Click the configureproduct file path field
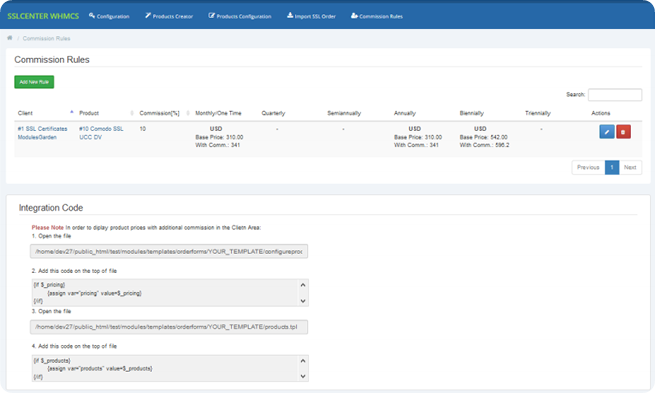Image resolution: width=655 pixels, height=393 pixels. coord(169,251)
